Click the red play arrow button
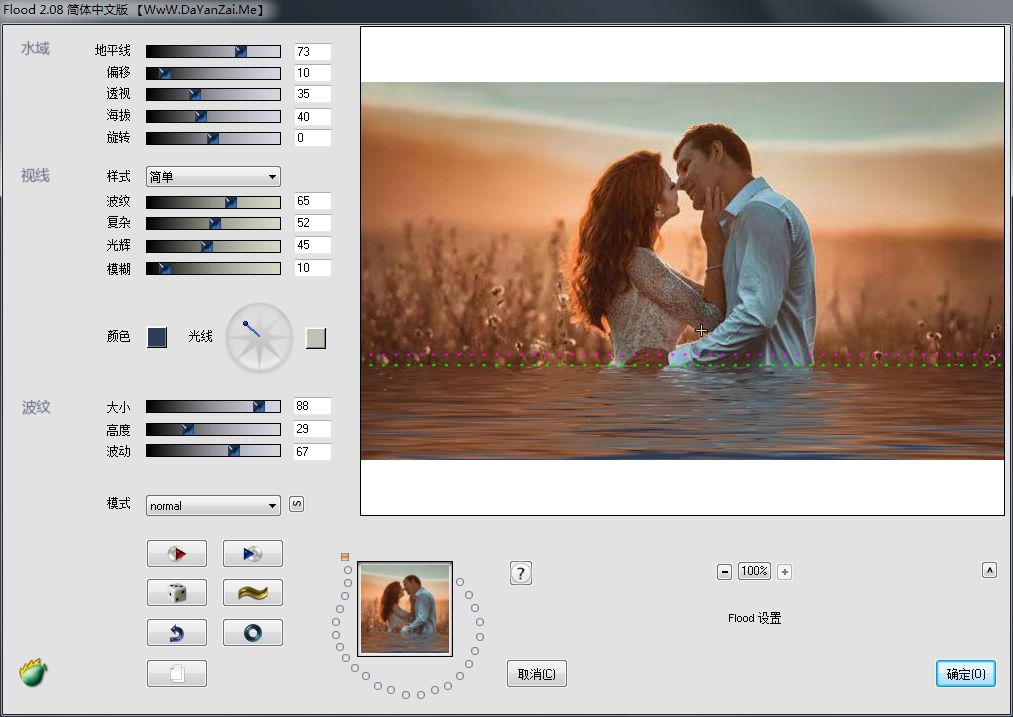 coord(177,554)
